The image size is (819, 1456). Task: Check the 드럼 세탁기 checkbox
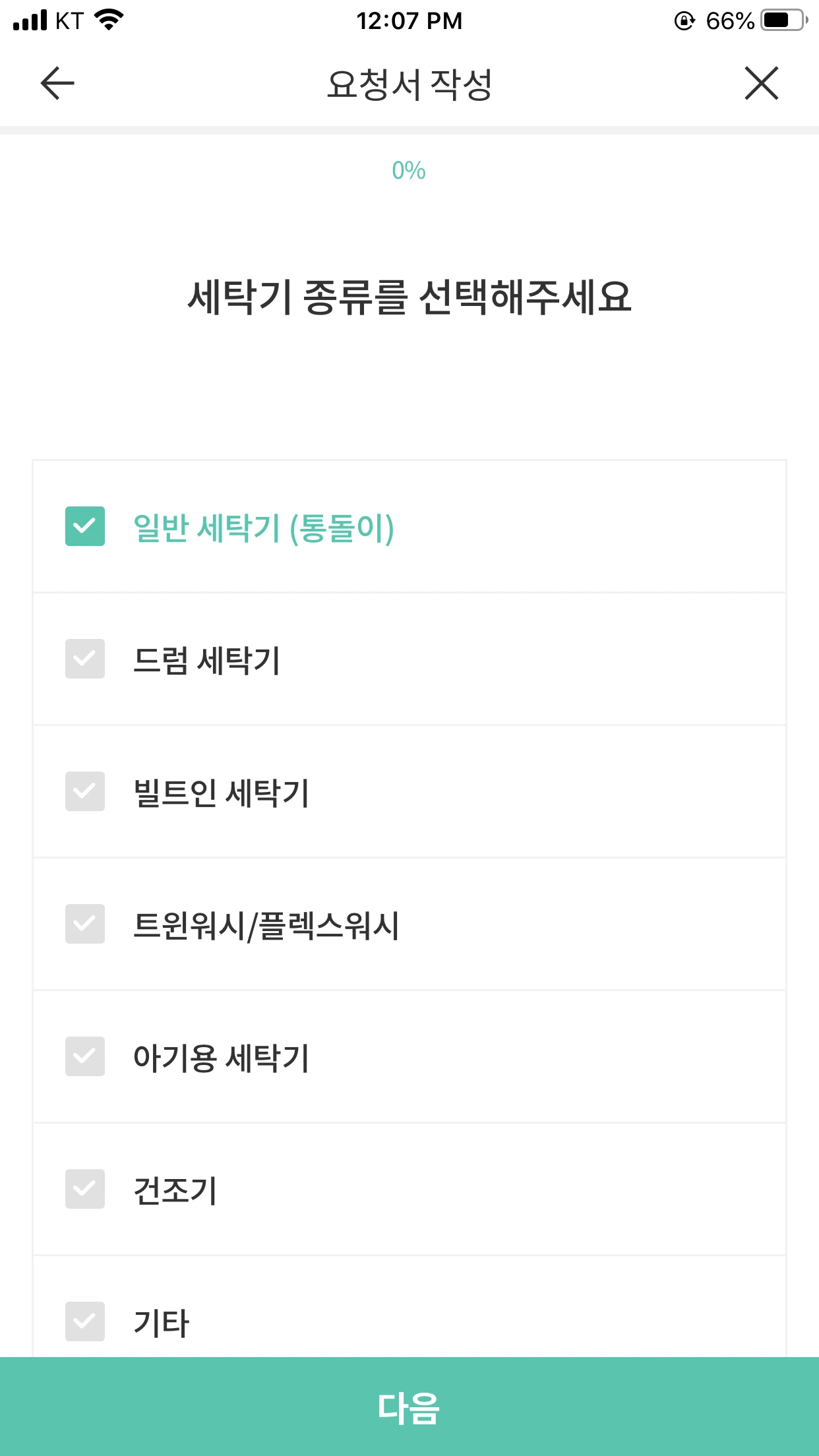pos(85,659)
